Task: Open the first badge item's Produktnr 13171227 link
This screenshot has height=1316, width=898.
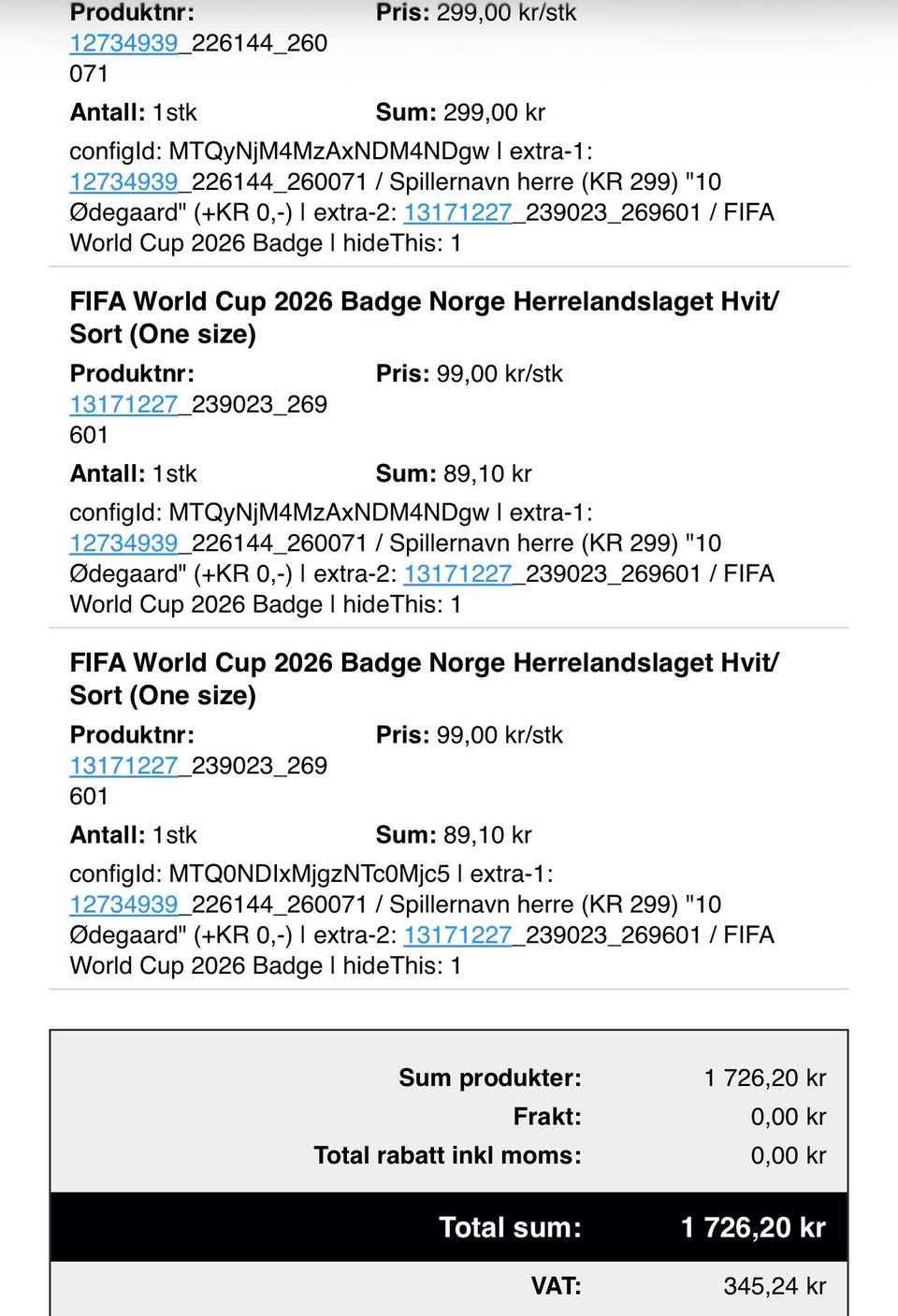Action: [123, 404]
